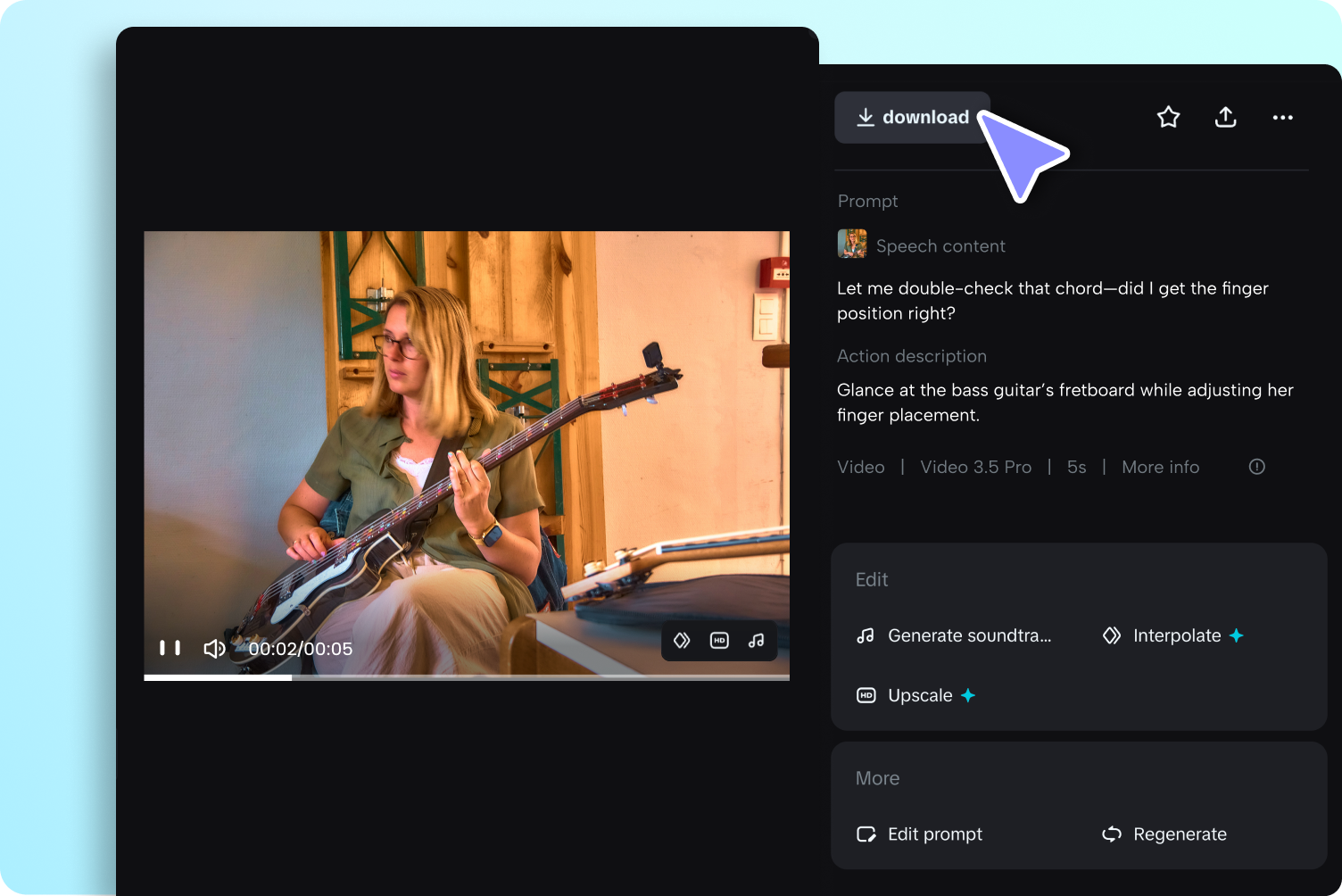Click the HD upscale icon on the video overlay
The image size is (1342, 896).
(719, 641)
